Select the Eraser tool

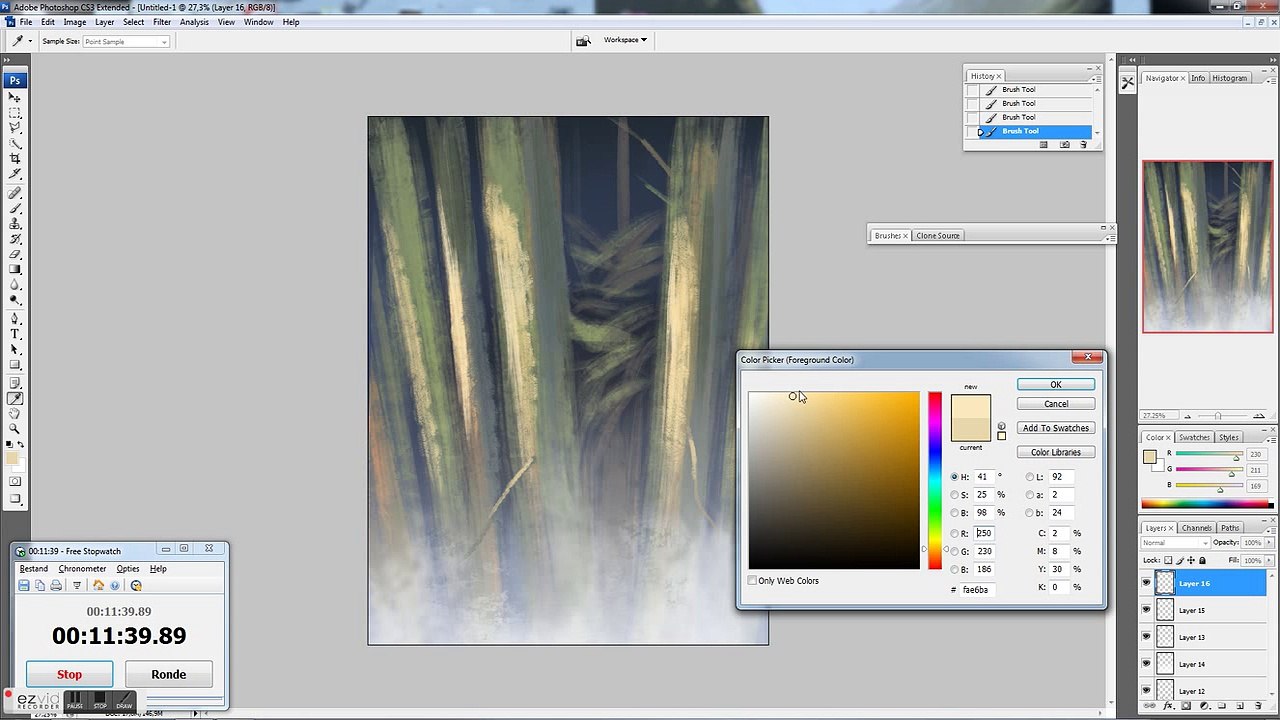point(15,254)
